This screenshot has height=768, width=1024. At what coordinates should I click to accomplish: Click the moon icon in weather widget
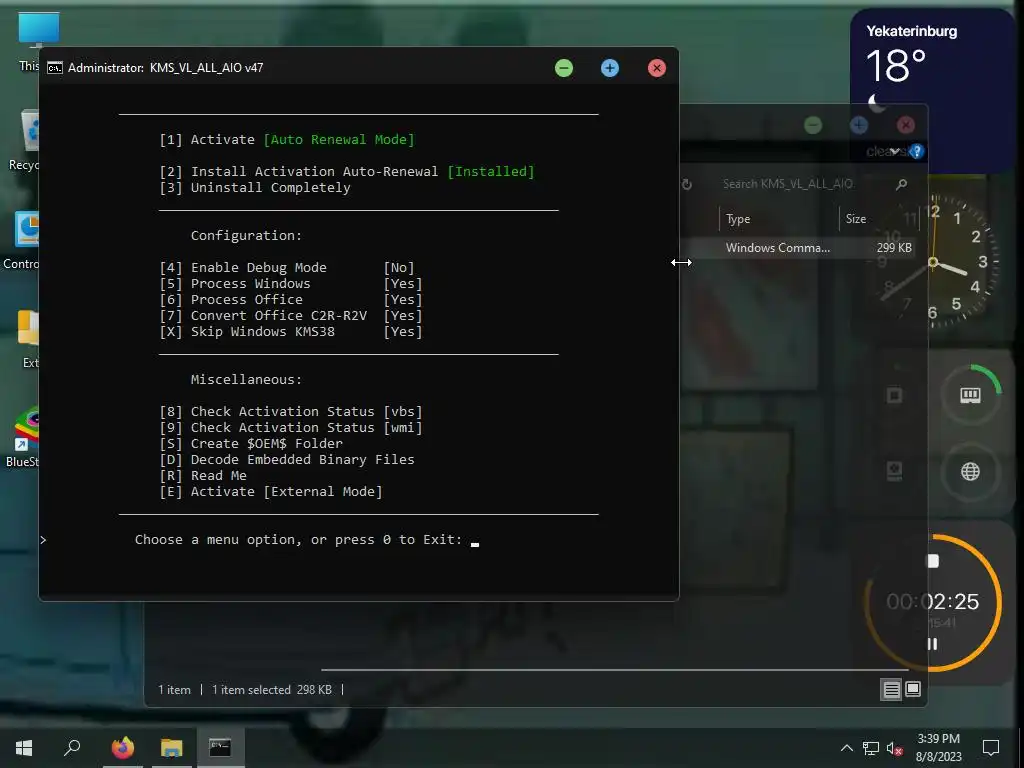(x=876, y=103)
